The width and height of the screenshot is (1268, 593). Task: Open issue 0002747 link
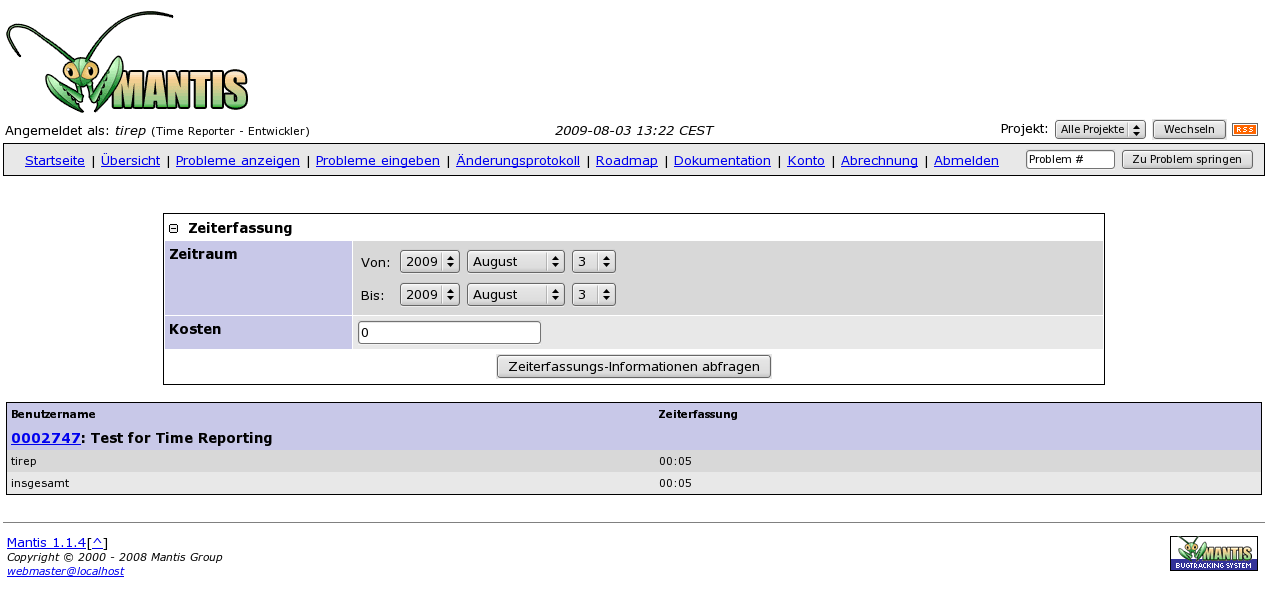[x=45, y=438]
